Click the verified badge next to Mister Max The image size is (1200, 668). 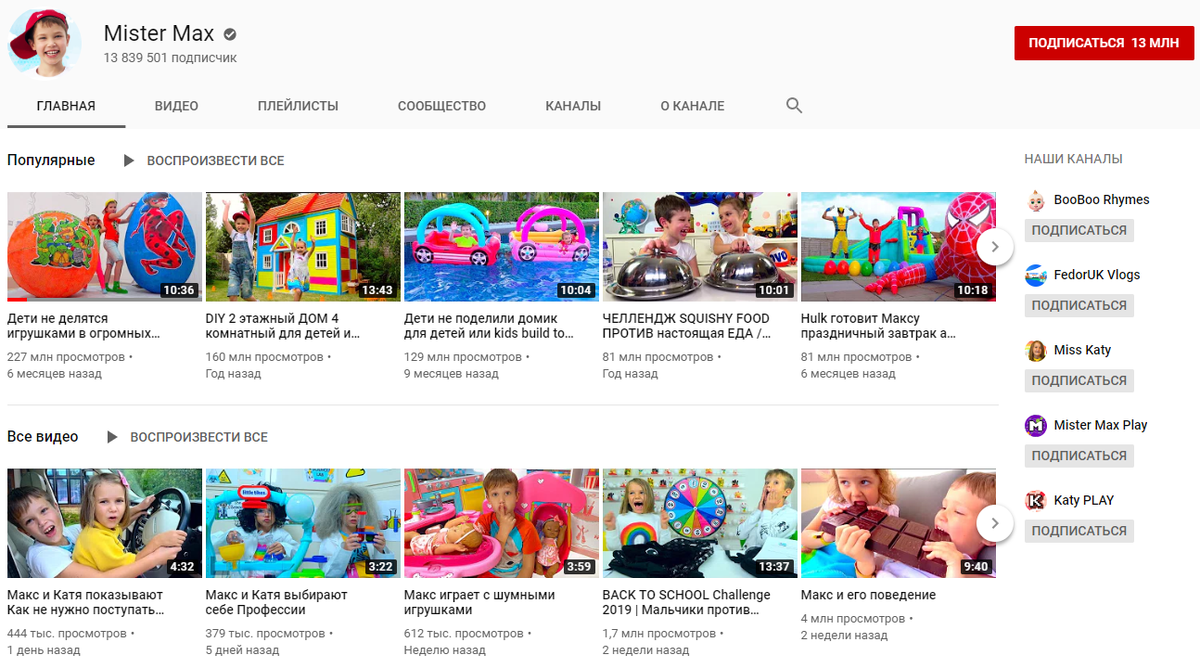(x=230, y=33)
